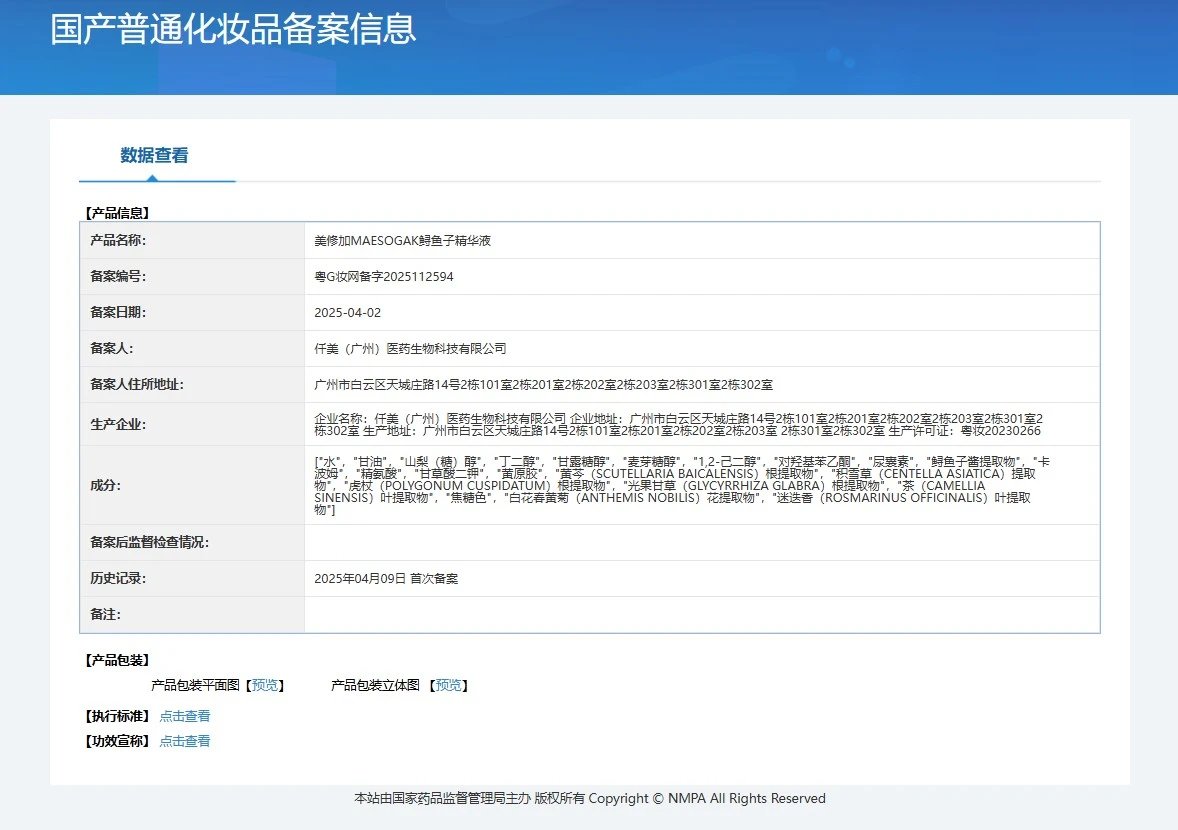Click the history record 2025年04月09日 首次备案
Screen dimensions: 1178x830
coord(386,578)
